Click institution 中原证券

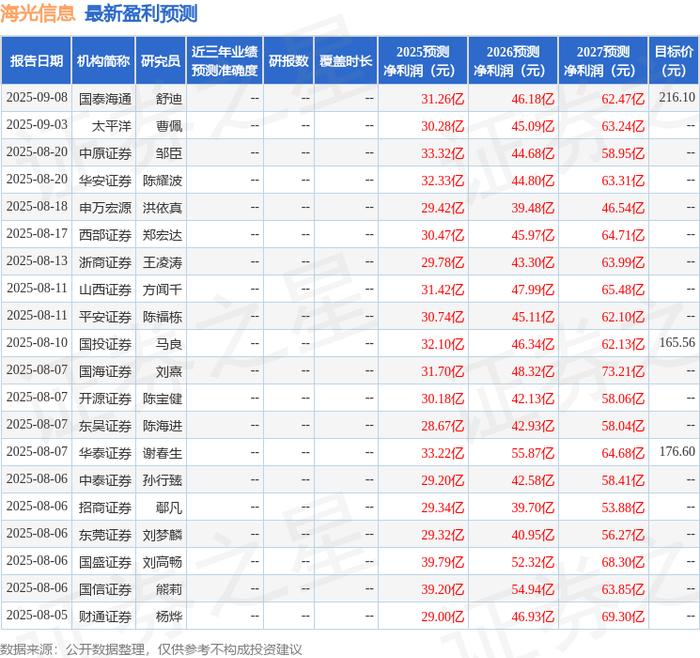coord(105,153)
